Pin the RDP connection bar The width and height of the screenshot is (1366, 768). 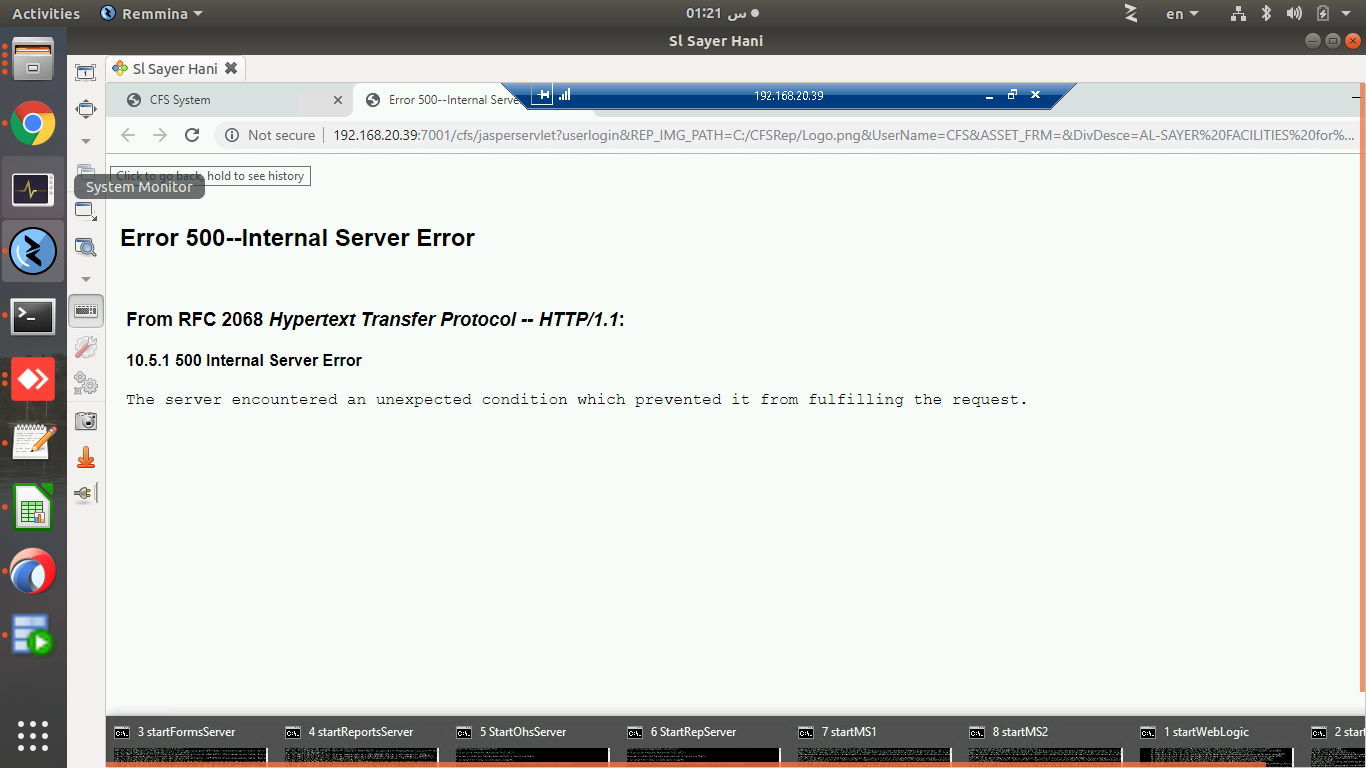point(543,95)
